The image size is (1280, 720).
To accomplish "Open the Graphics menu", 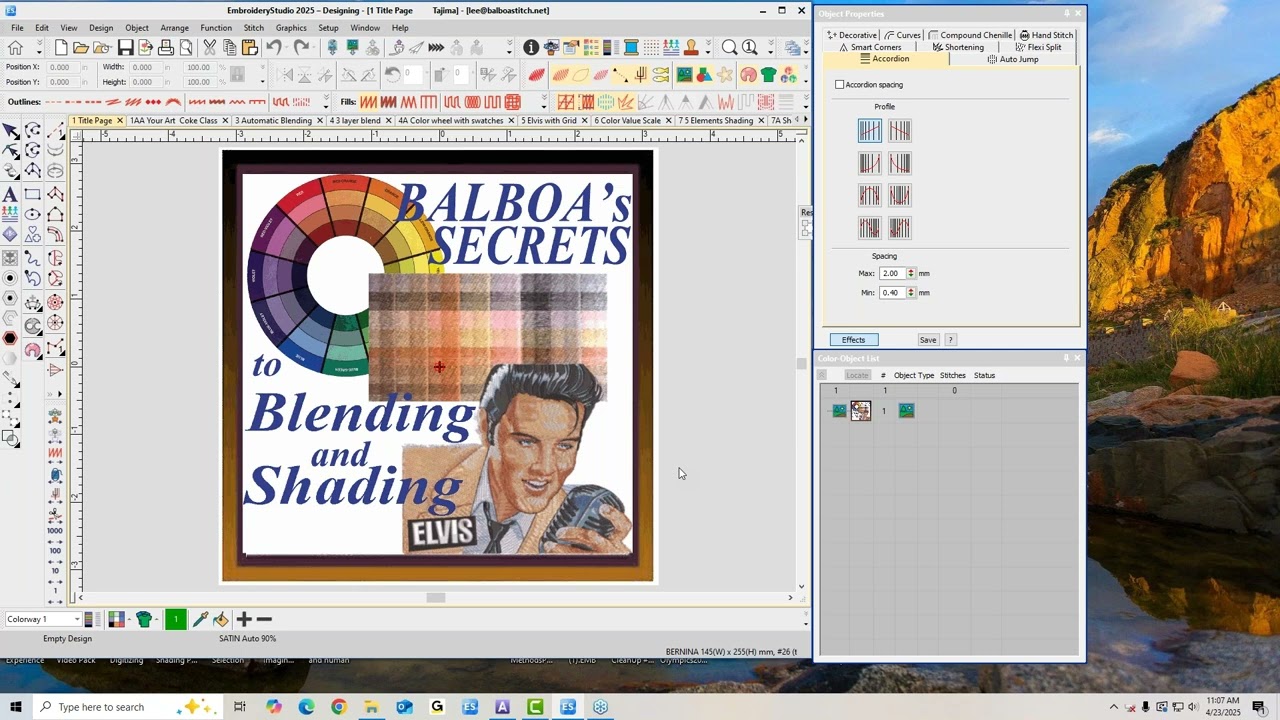I will (x=291, y=28).
